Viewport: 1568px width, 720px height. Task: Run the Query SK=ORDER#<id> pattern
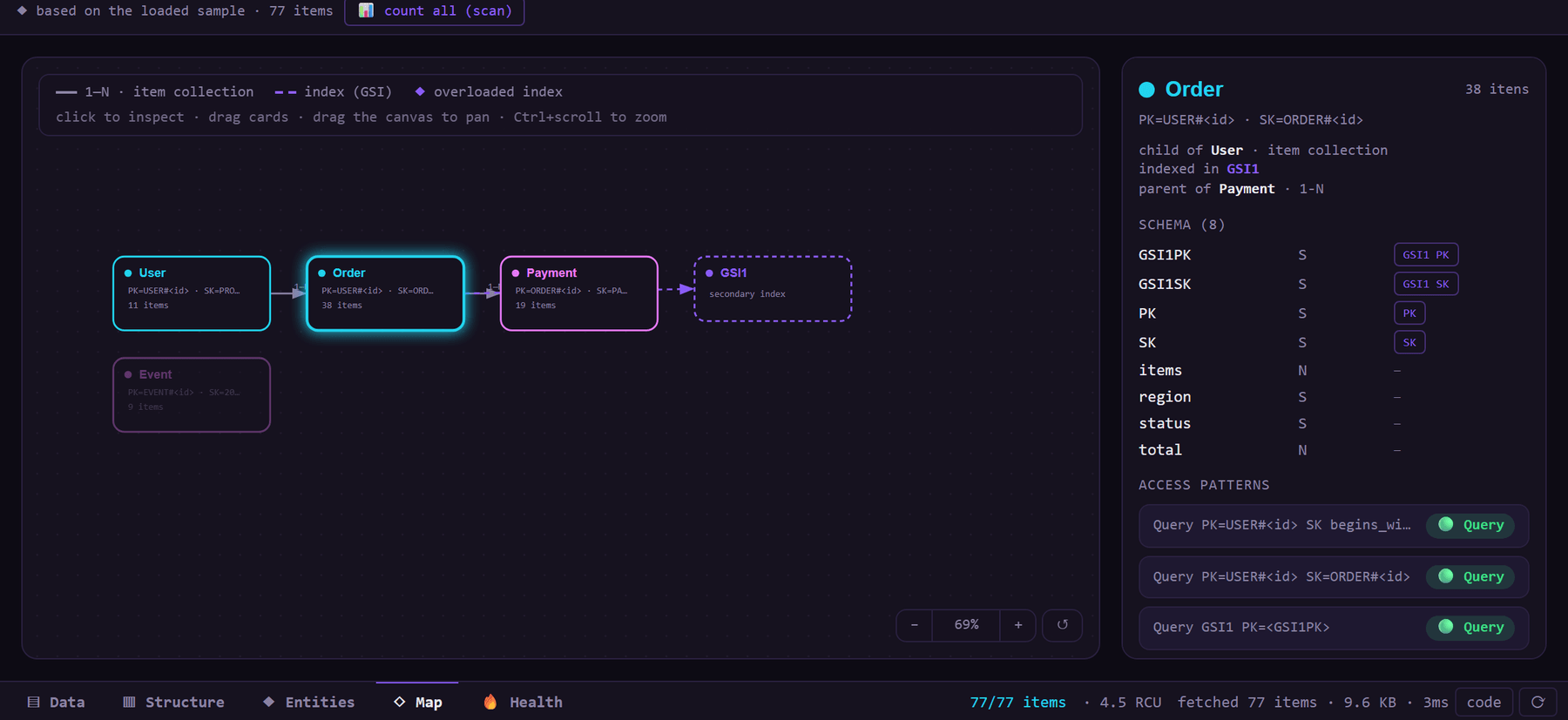point(1471,576)
